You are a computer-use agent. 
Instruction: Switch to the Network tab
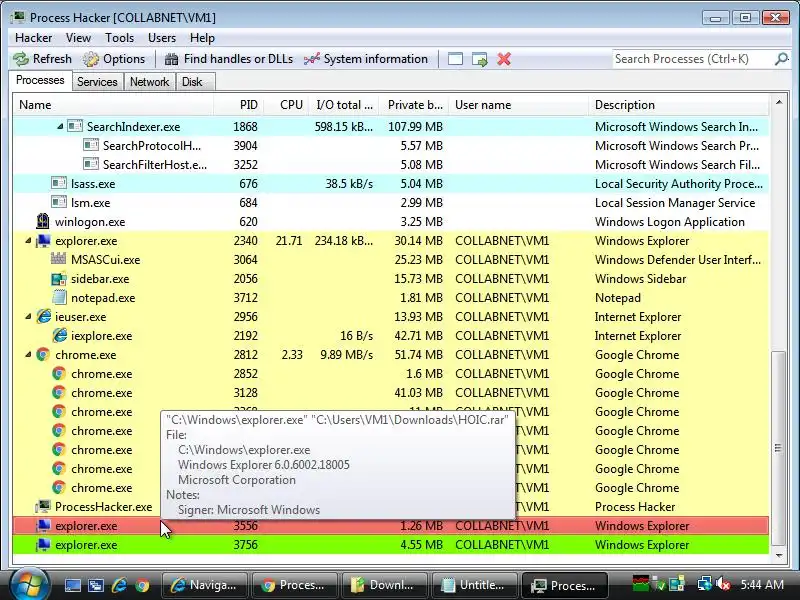click(x=149, y=82)
